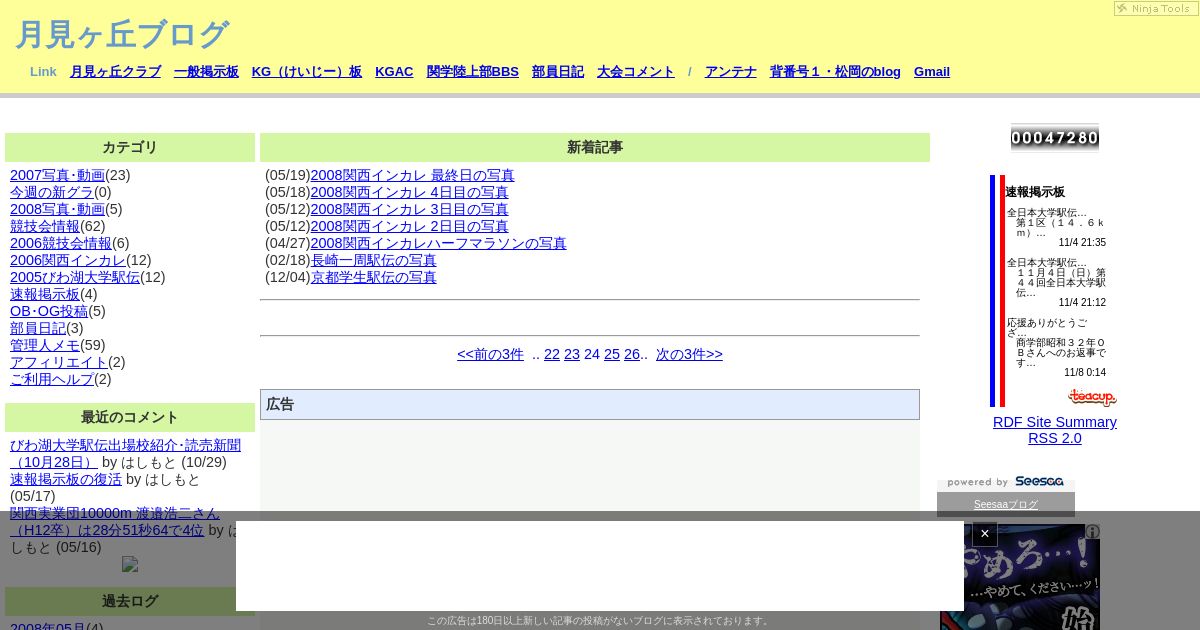The height and width of the screenshot is (630, 1200).
Task: Click the visitor counter 00047280 image
Action: [x=1055, y=138]
